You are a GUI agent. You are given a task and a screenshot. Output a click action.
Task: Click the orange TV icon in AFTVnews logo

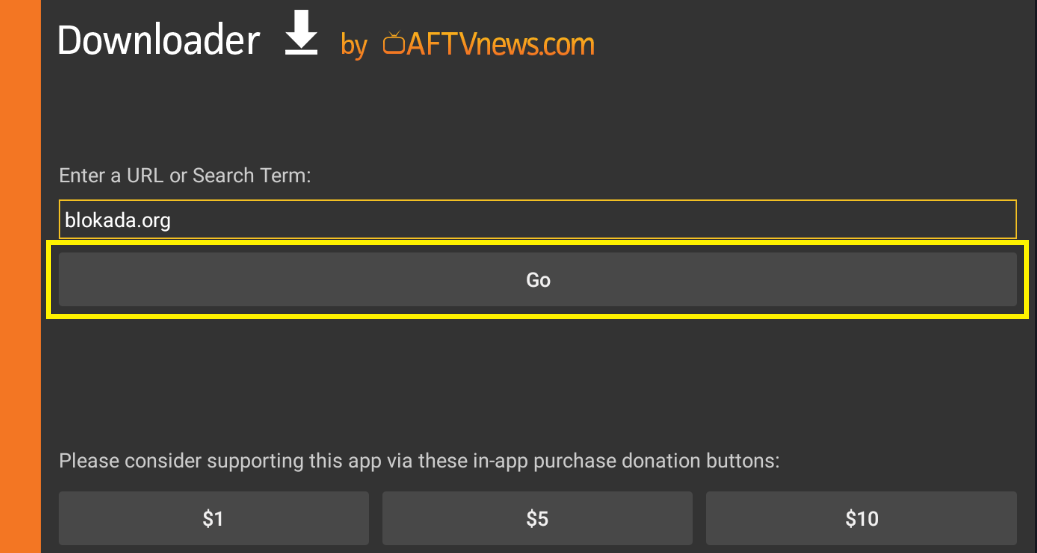394,43
